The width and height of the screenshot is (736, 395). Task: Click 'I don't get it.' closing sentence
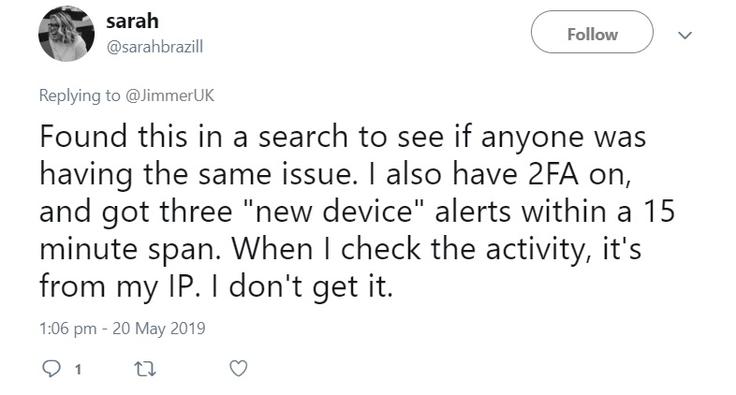pyautogui.click(x=302, y=286)
